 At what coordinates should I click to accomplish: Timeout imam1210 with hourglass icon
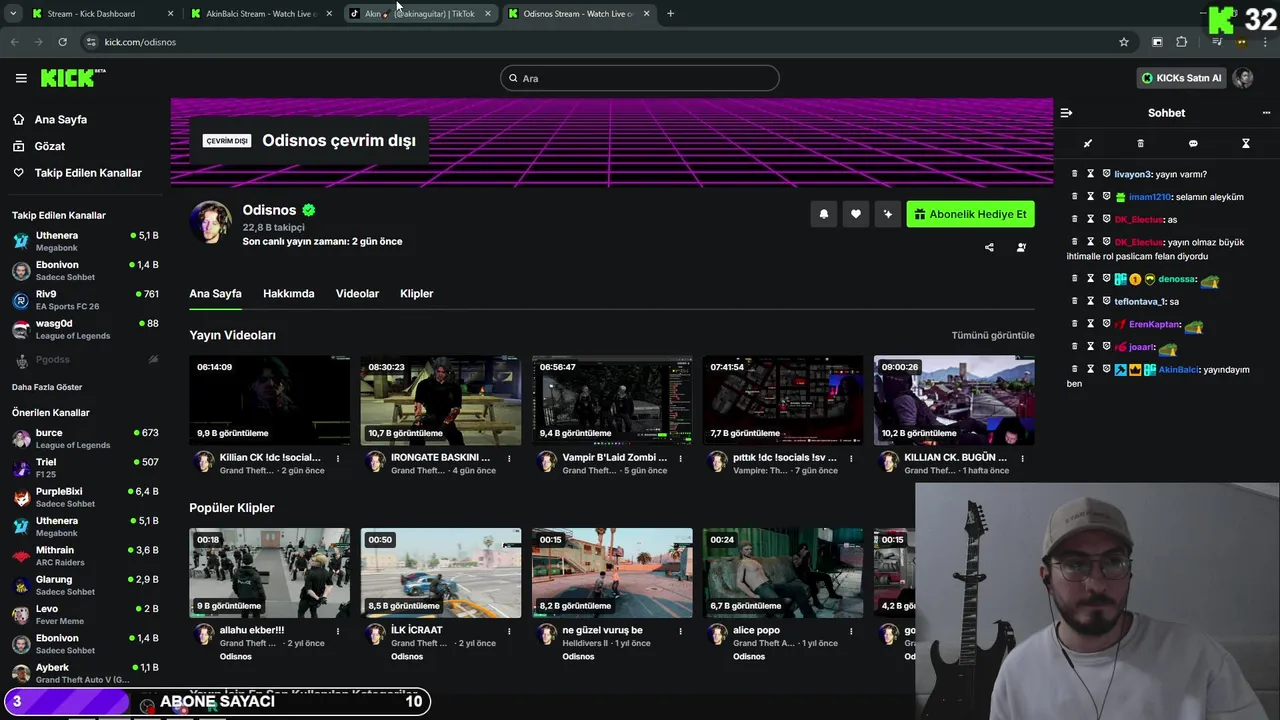click(x=1091, y=197)
